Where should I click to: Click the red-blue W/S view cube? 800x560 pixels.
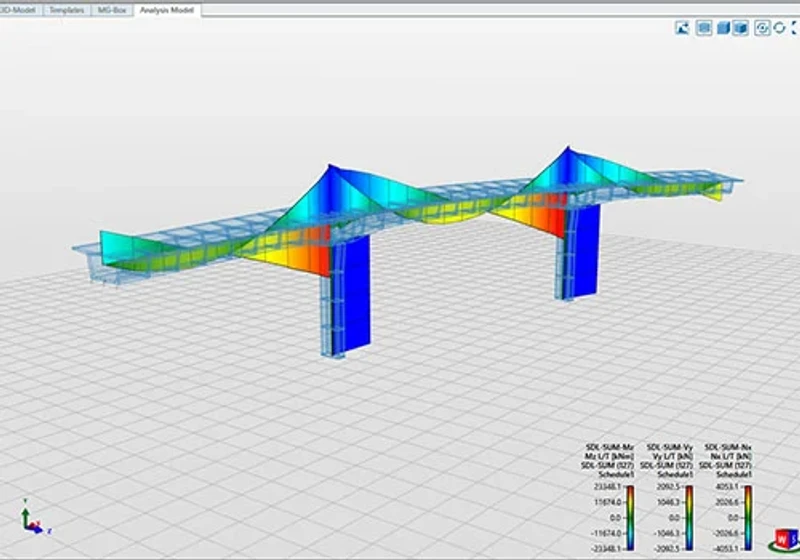click(785, 540)
